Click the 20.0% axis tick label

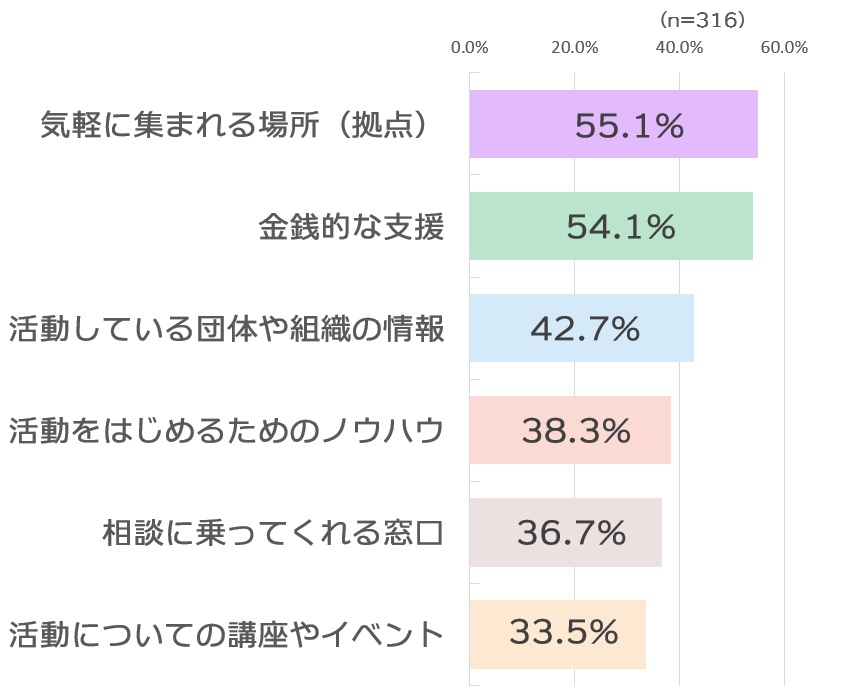(x=574, y=47)
